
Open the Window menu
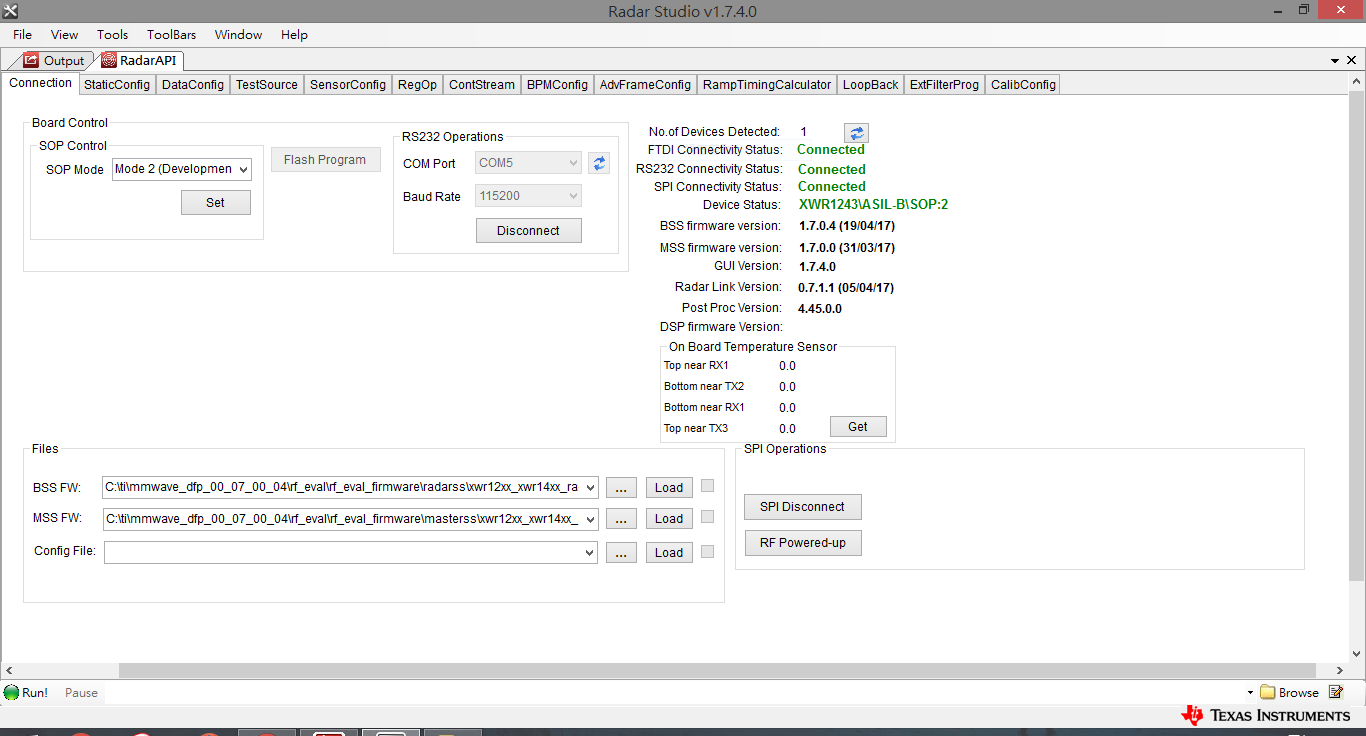[x=238, y=34]
